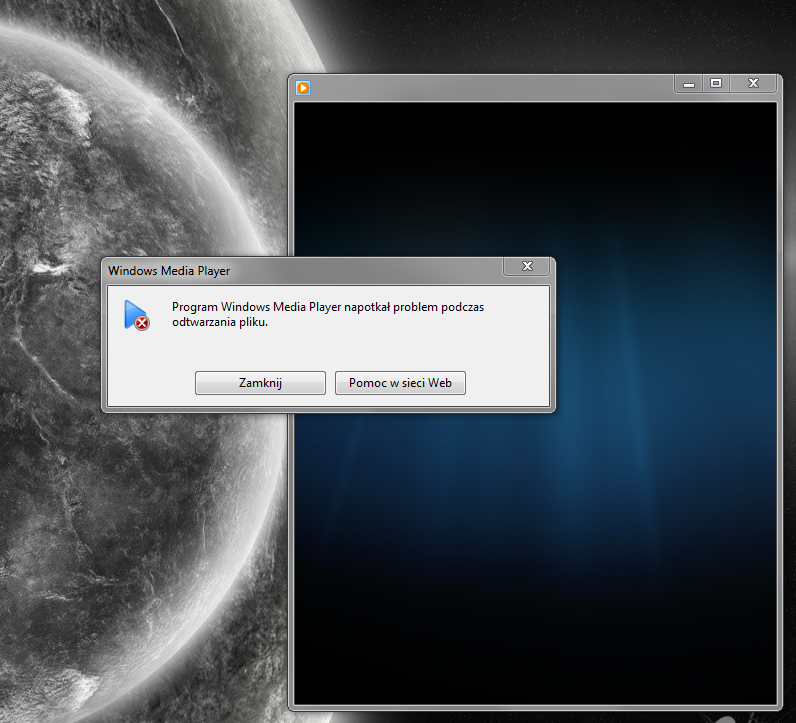This screenshot has height=723, width=796.
Task: Maximize the Media Player window
Action: [x=716, y=84]
